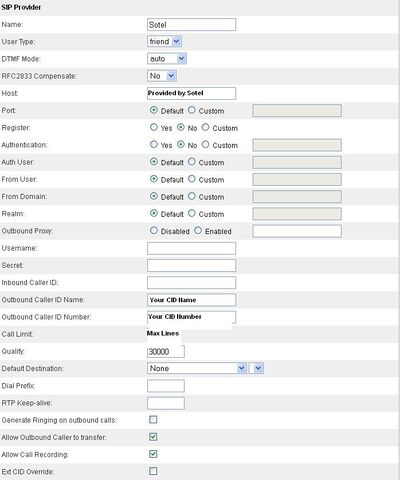Select Custom for From Domain
This screenshot has height=480, width=400.
192,196
